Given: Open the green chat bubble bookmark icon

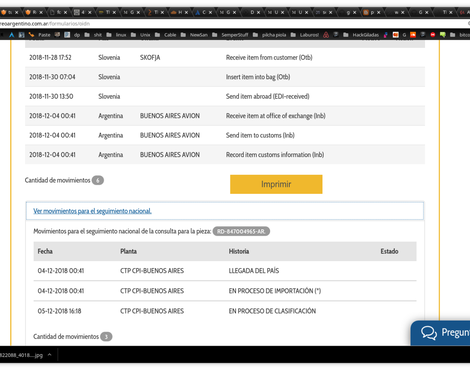Looking at the screenshot, I should tap(443, 34).
